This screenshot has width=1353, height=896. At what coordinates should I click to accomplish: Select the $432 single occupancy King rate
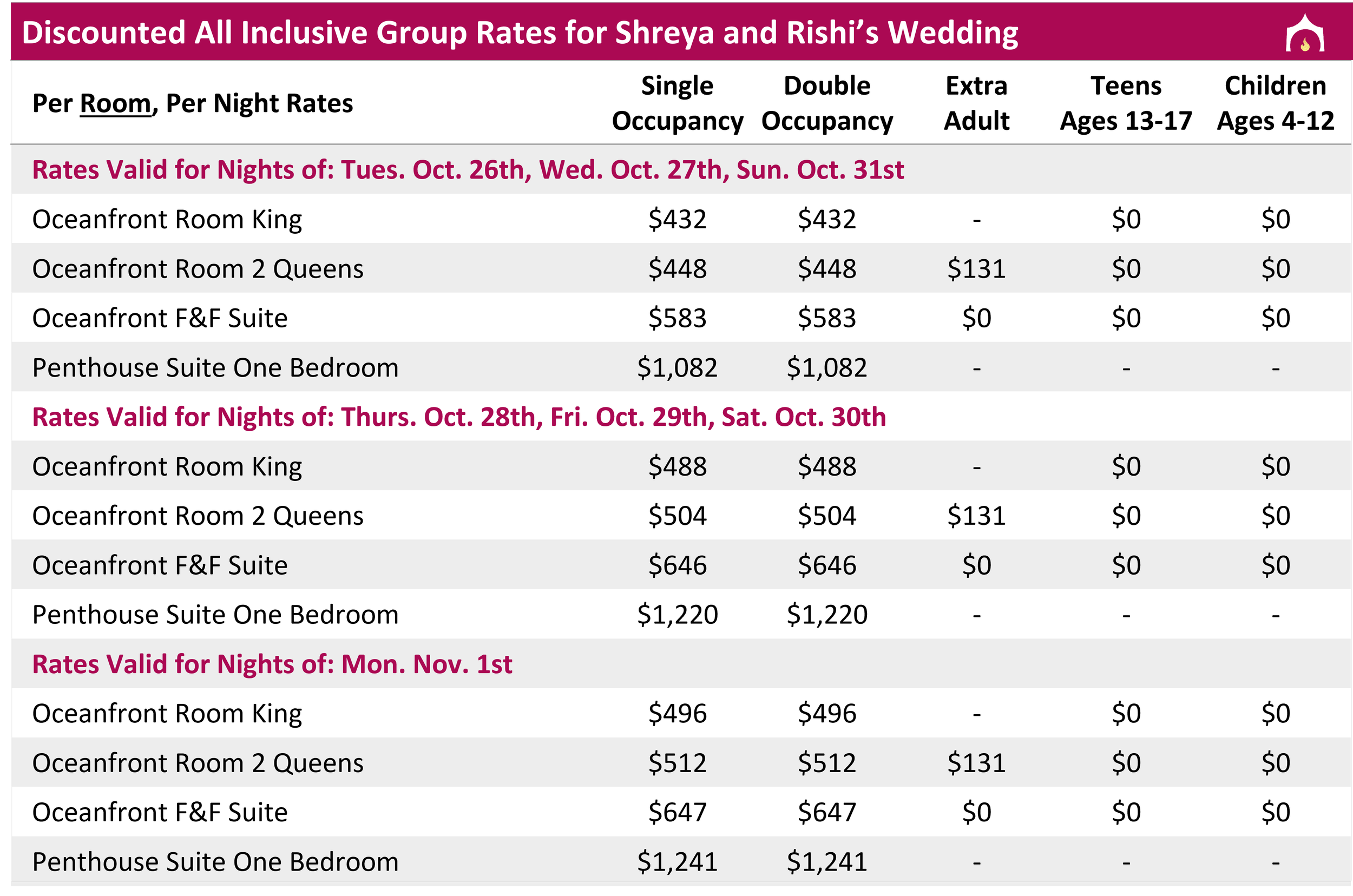click(678, 220)
